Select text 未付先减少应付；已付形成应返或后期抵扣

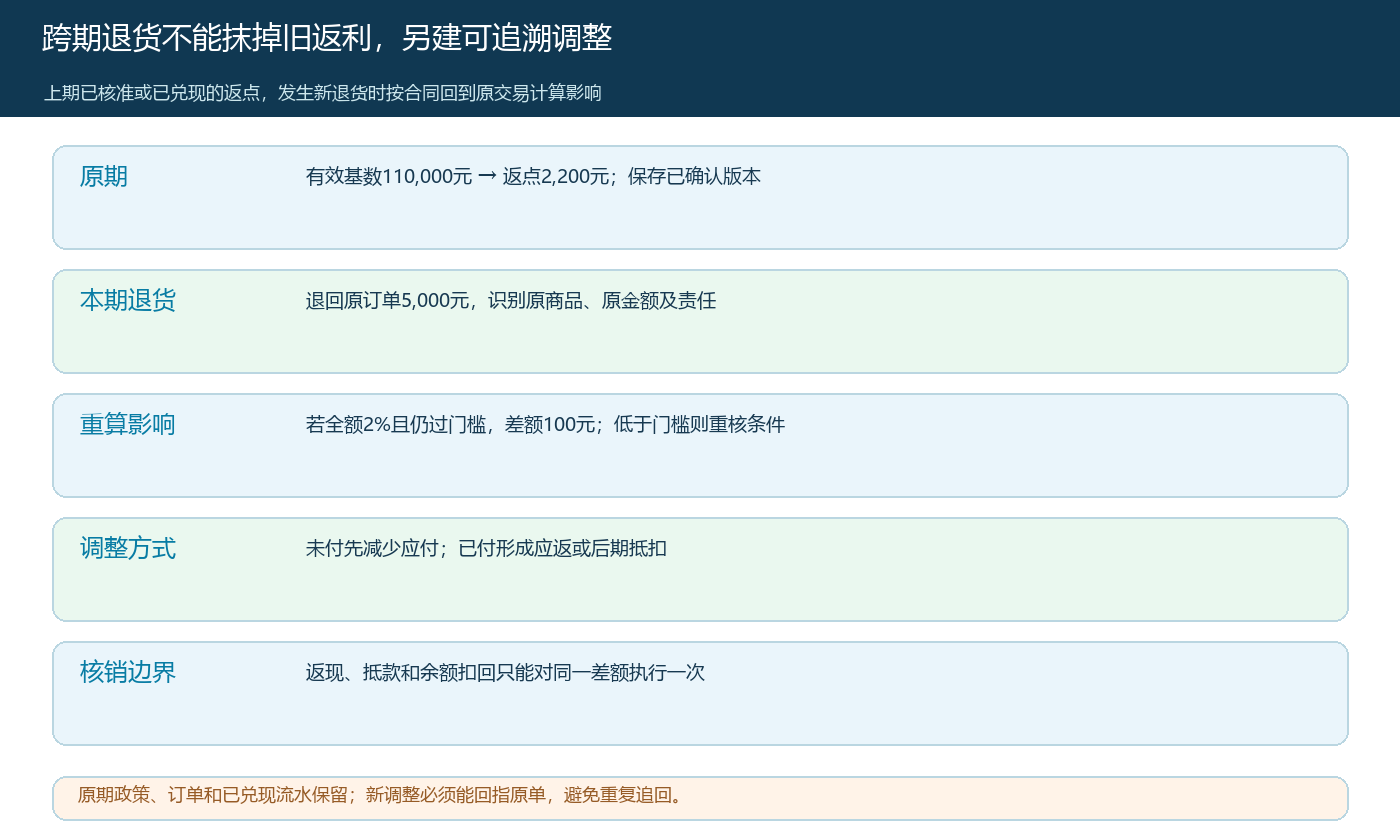[x=486, y=549]
